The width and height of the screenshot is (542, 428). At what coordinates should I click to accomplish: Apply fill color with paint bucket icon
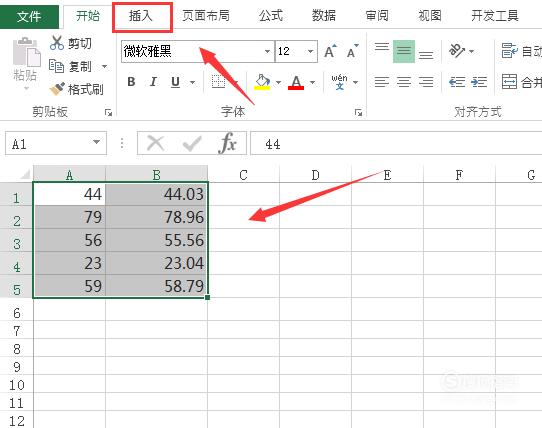(x=262, y=82)
